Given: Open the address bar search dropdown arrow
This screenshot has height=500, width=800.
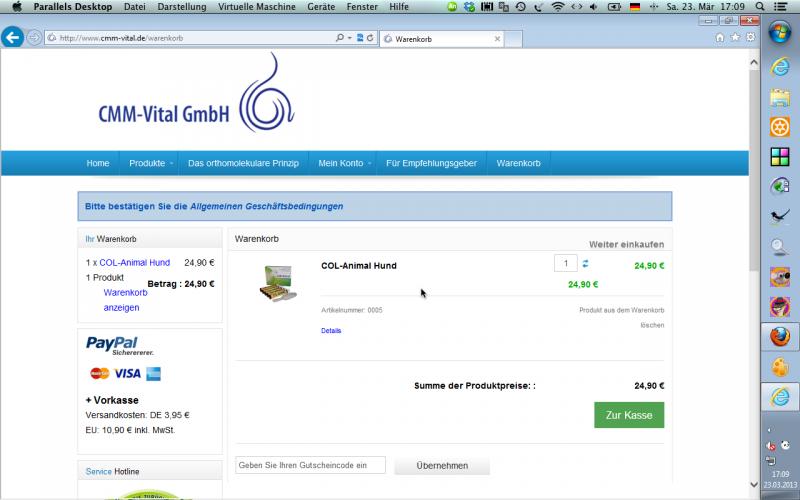Looking at the screenshot, I should [x=349, y=38].
